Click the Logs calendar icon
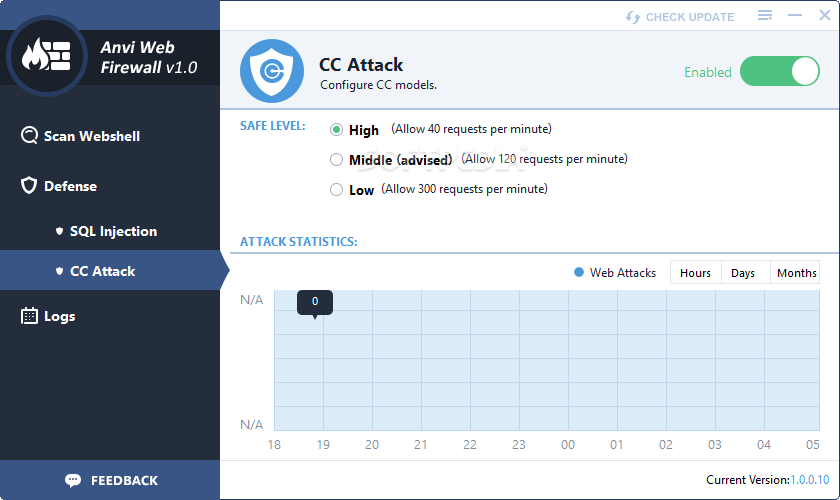 [29, 316]
